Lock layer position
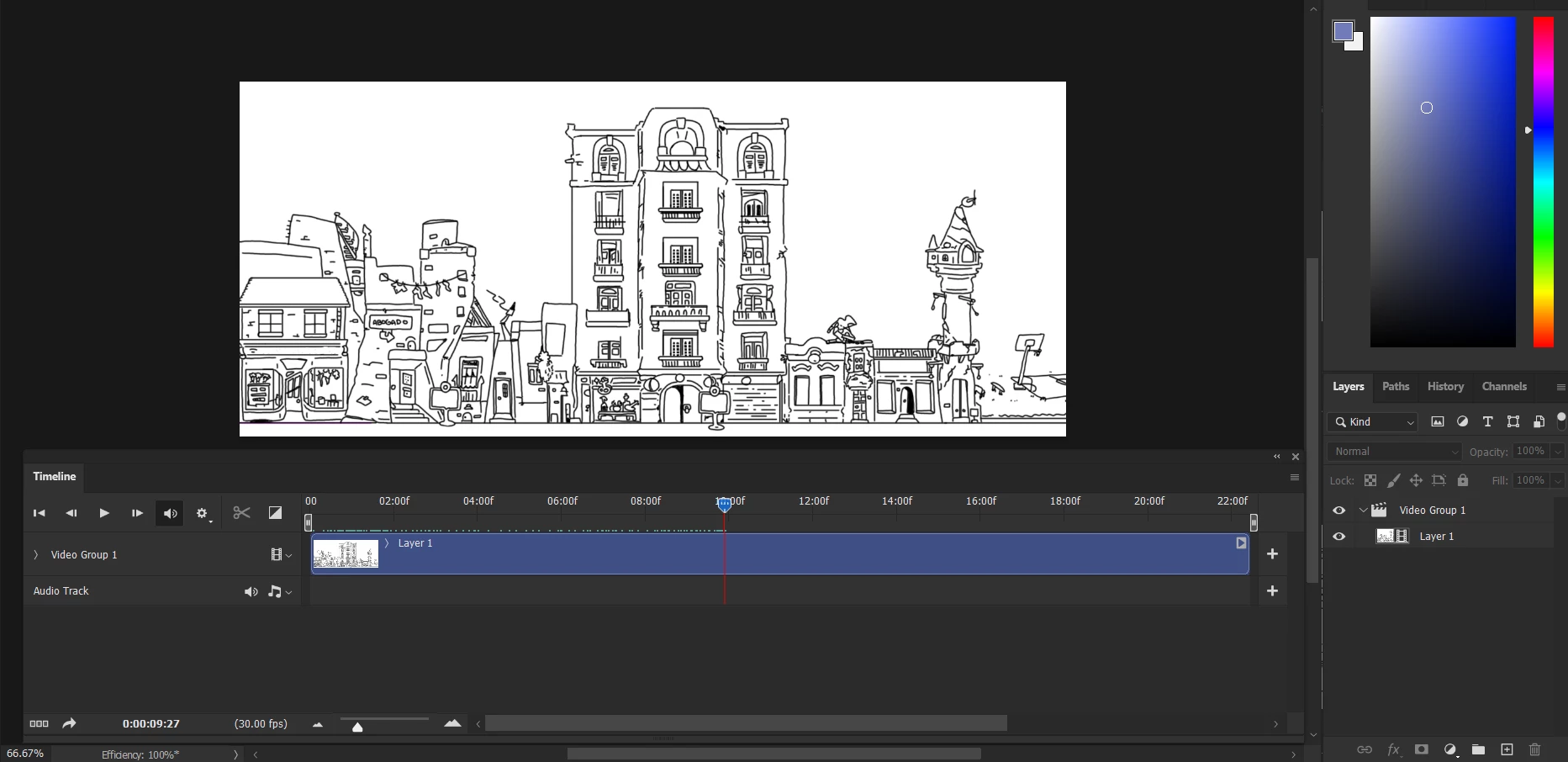 [1416, 480]
